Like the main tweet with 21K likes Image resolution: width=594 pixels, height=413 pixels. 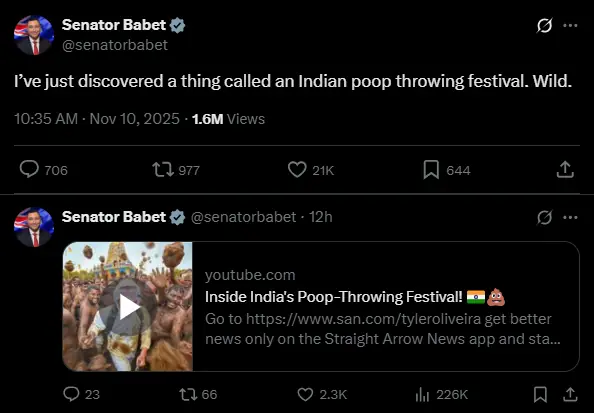297,169
